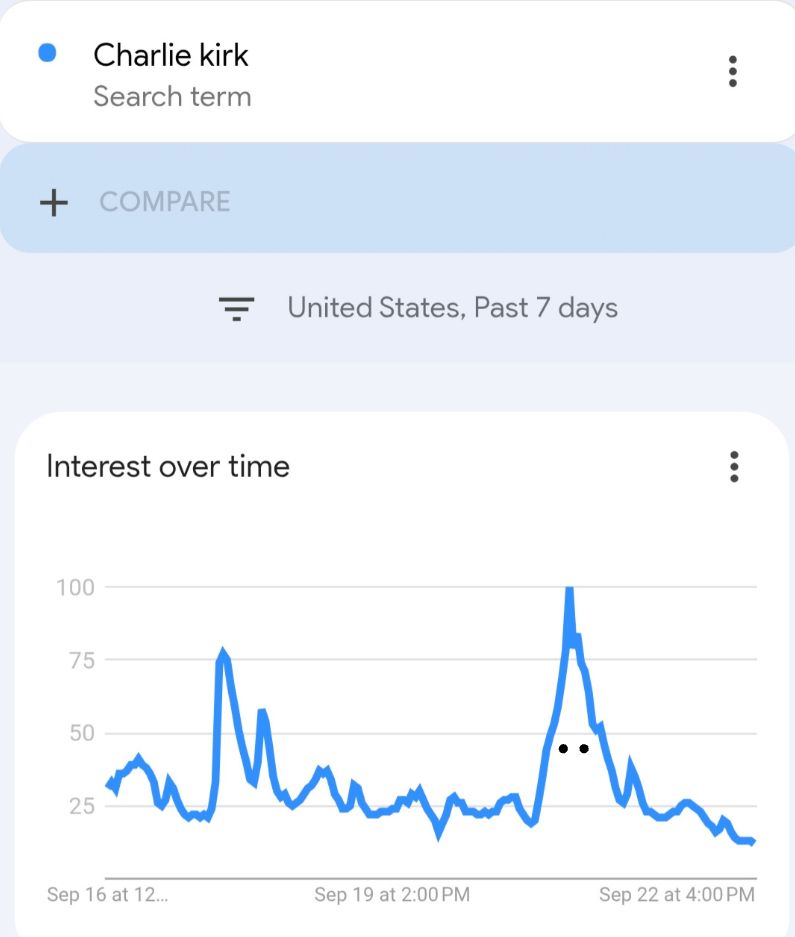Click the 100 y-axis value label
This screenshot has width=795, height=937.
[x=75, y=587]
